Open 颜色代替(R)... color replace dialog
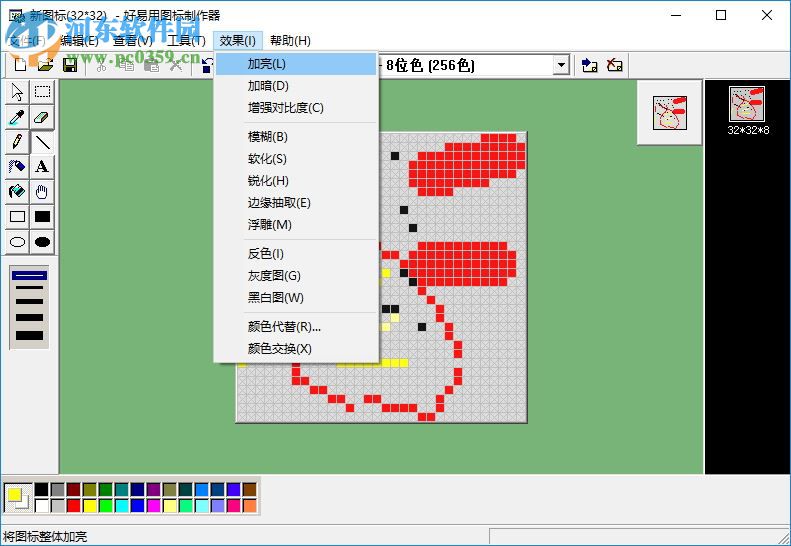 296,326
